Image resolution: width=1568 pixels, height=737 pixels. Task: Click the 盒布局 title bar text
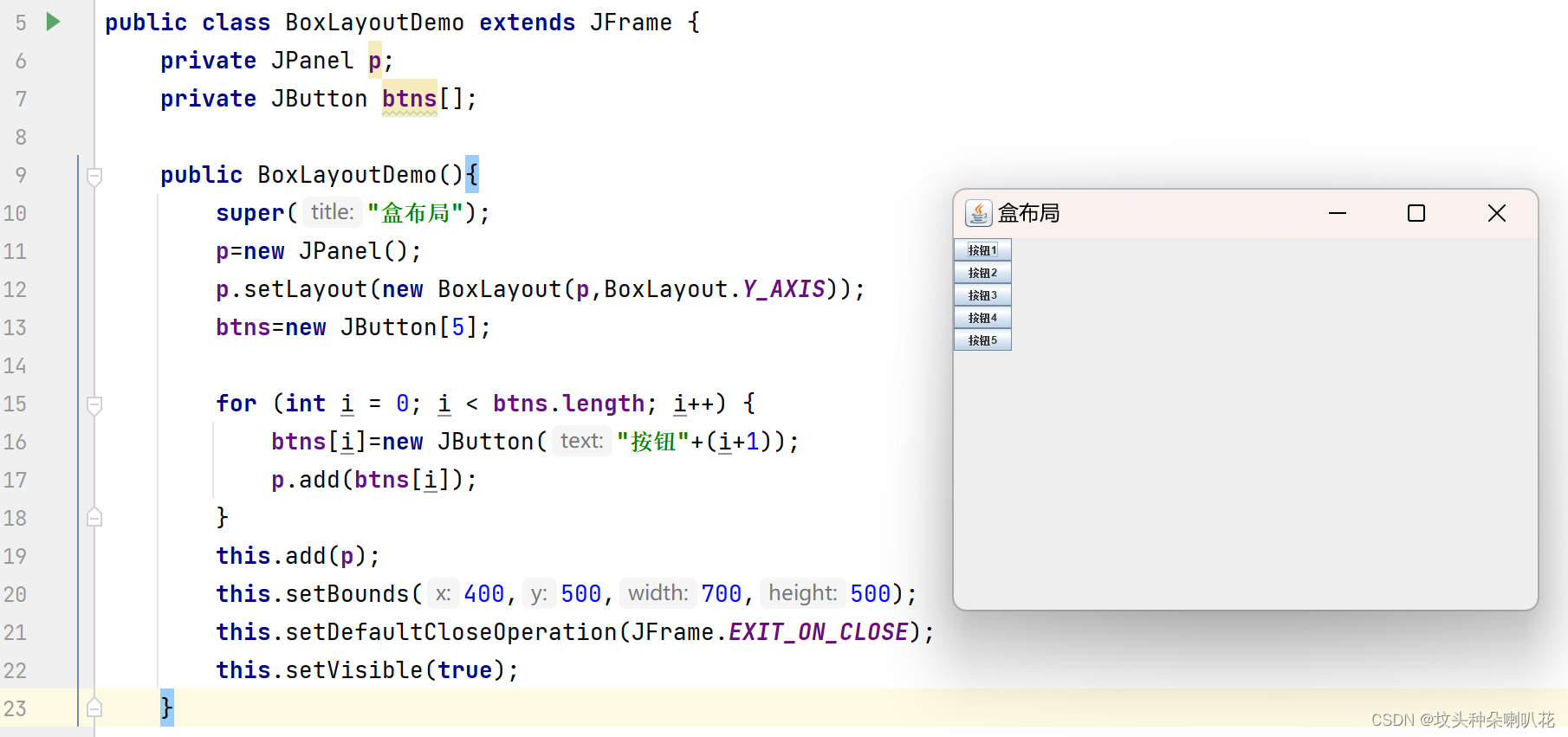[x=1029, y=213]
